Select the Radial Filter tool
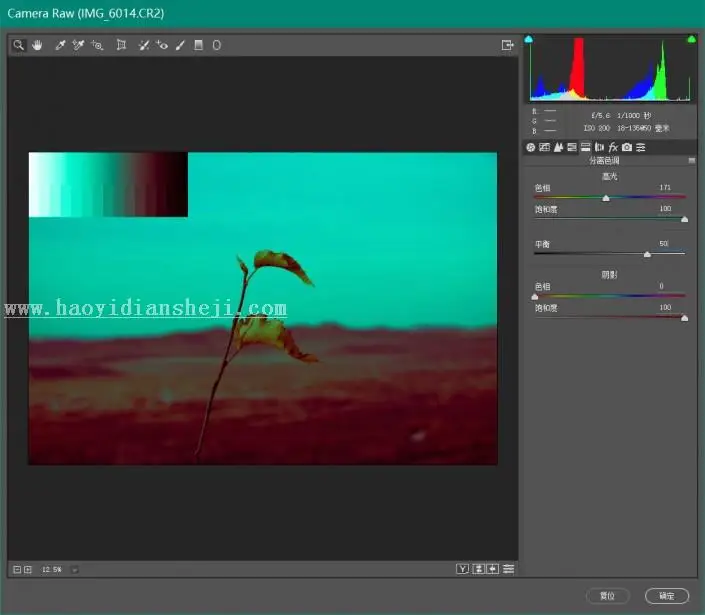The height and width of the screenshot is (615, 705). (x=217, y=45)
